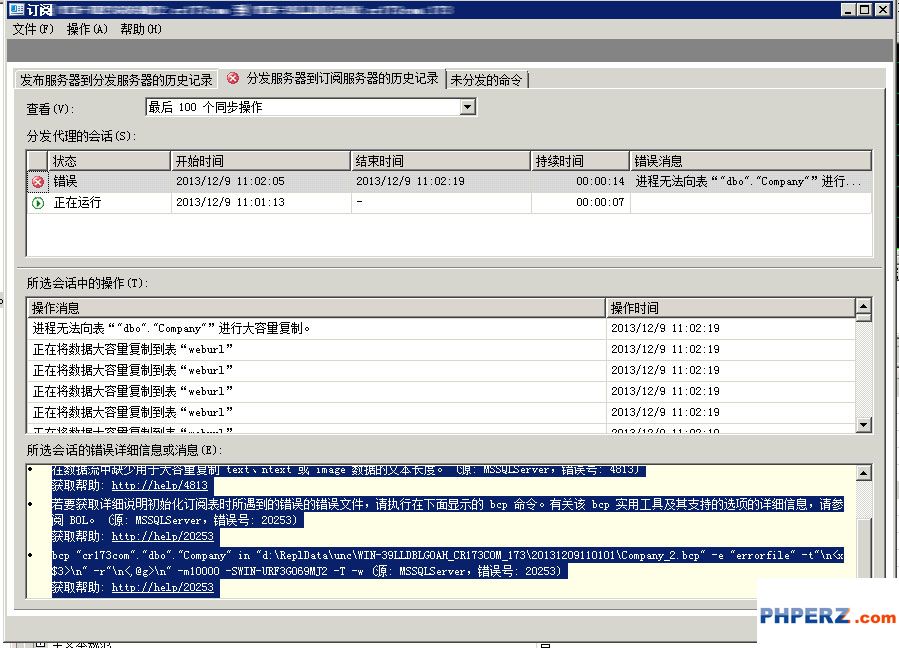Open help link http://help/4813
The width and height of the screenshot is (899, 648).
tap(159, 486)
